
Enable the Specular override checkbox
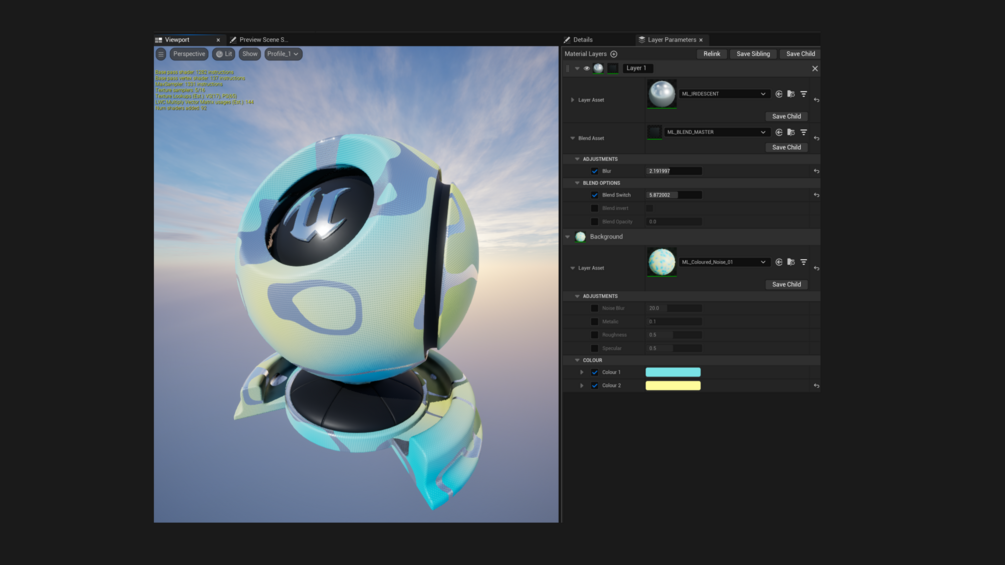[594, 348]
